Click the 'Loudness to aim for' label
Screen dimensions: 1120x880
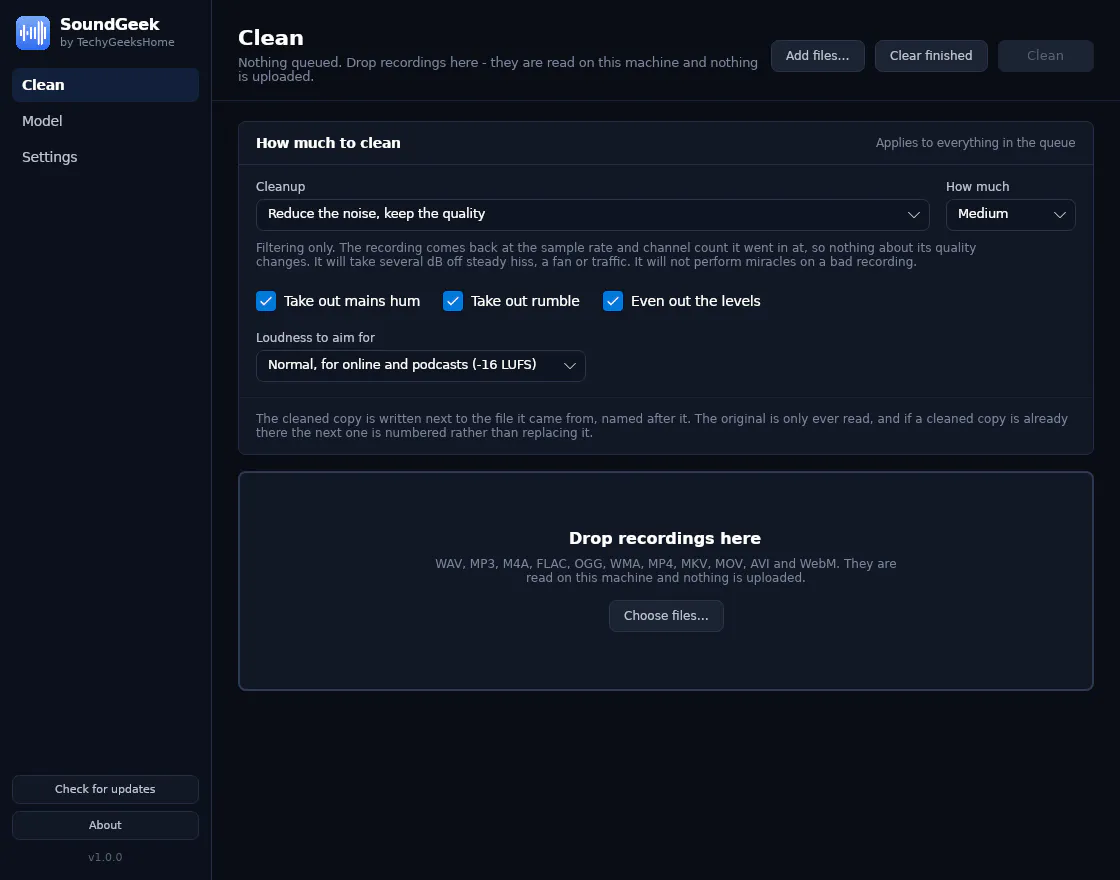click(x=315, y=337)
